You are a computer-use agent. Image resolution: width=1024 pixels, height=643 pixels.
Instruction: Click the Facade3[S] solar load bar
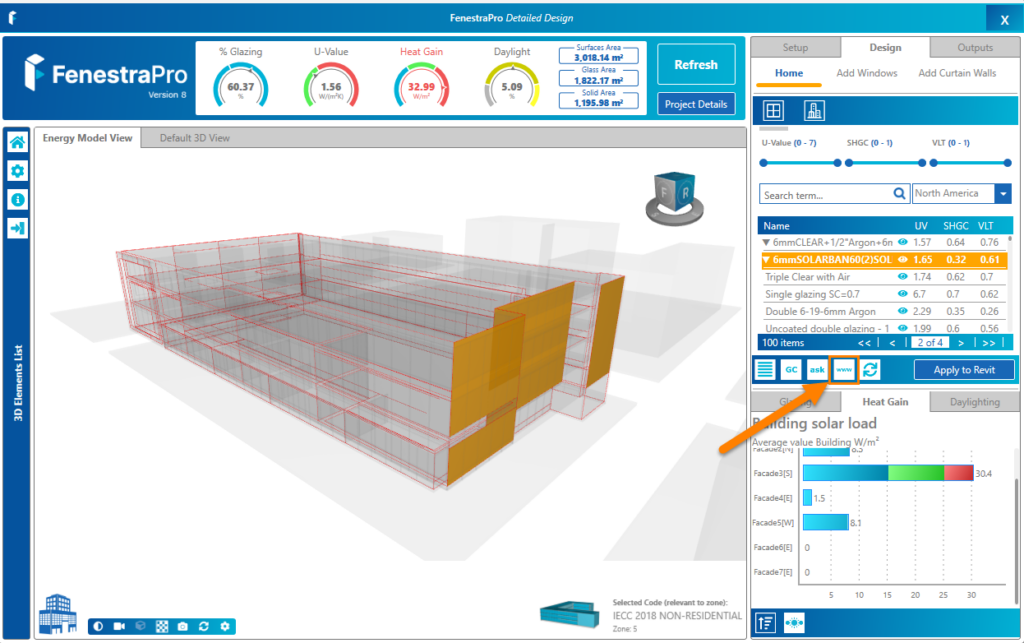click(888, 473)
